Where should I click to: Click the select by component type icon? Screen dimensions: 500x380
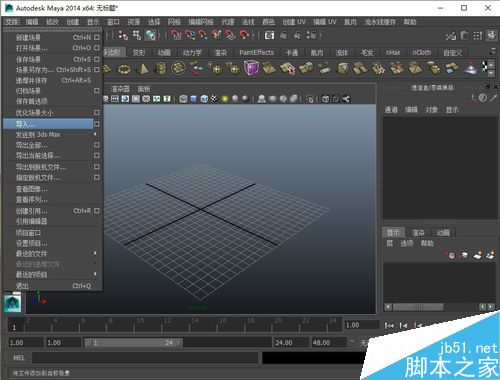pyautogui.click(x=137, y=35)
